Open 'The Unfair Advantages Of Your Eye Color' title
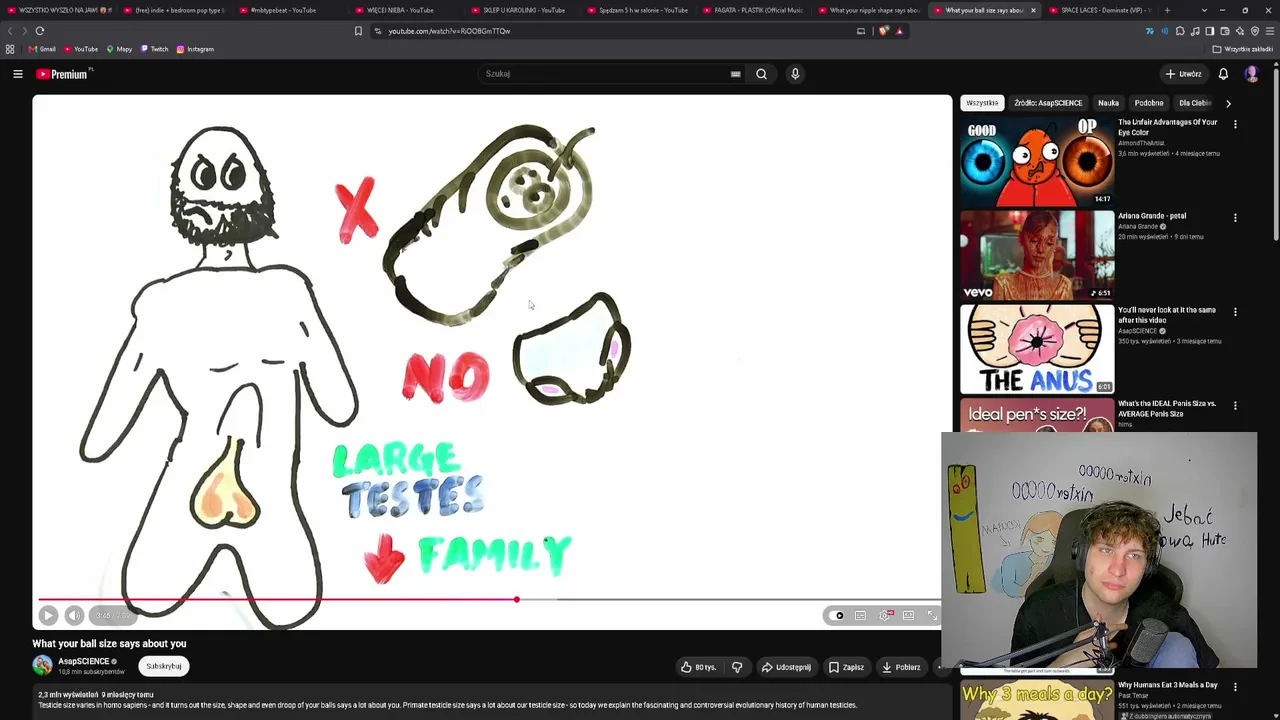 point(1167,127)
